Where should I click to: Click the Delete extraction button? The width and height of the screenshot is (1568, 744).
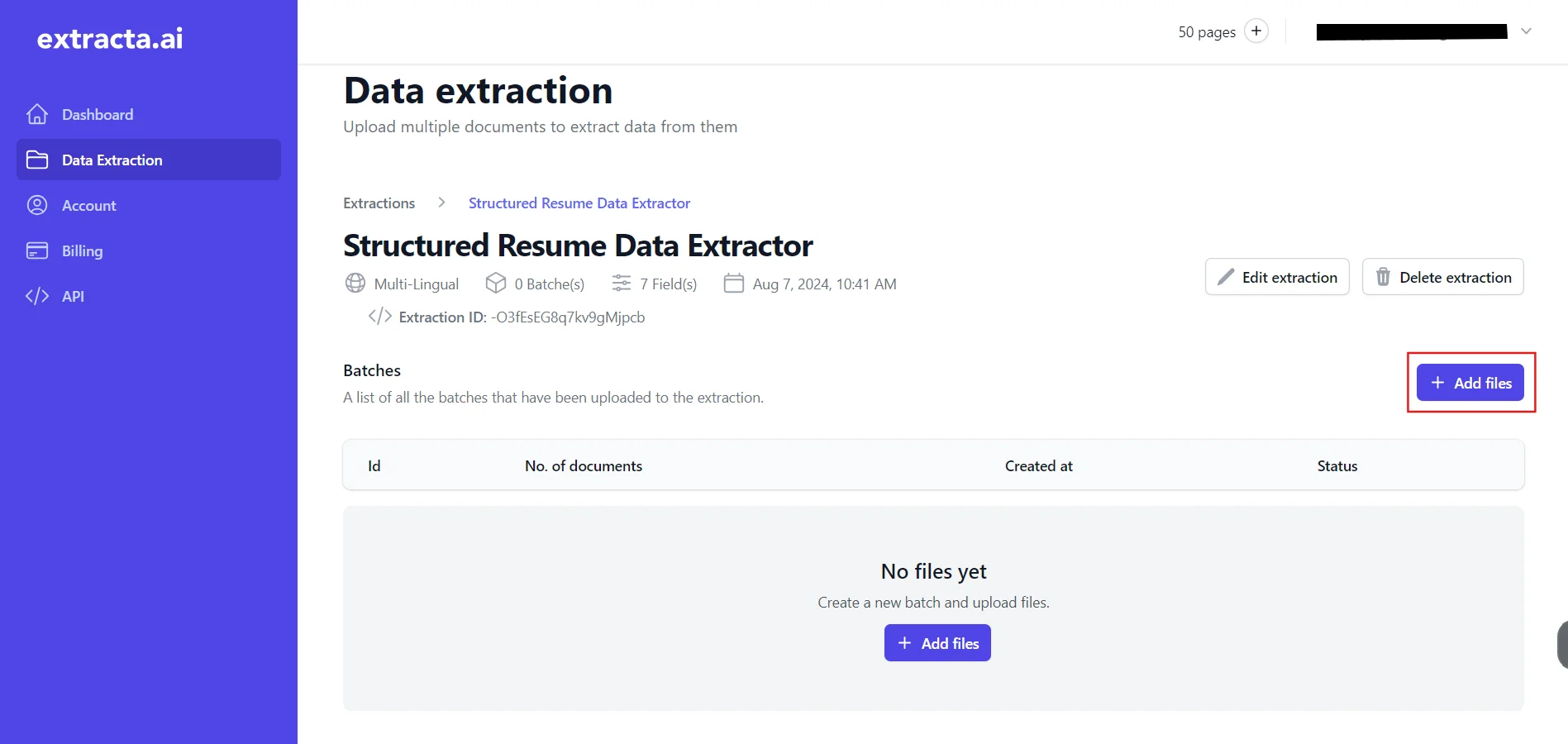point(1443,277)
